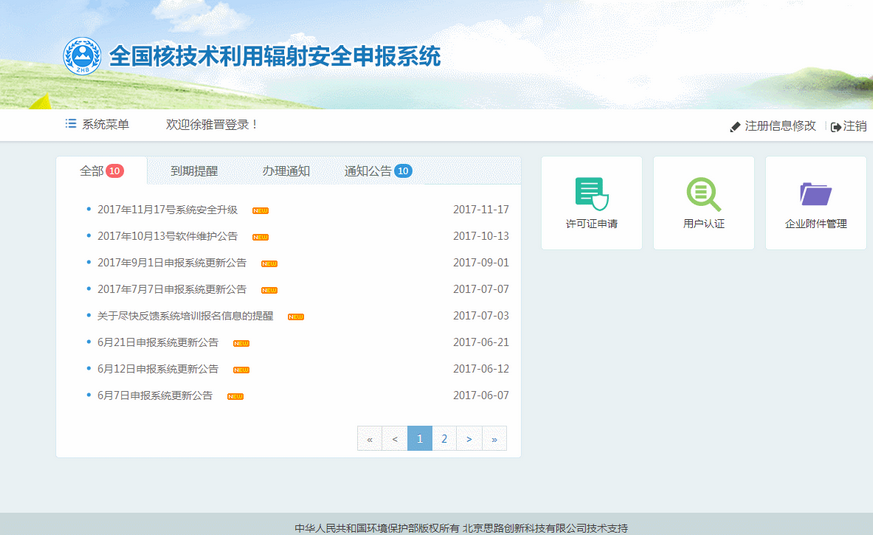The image size is (873, 535).
Task: Open 2017年11月17号系统安全升级 announcement
Action: (x=167, y=210)
